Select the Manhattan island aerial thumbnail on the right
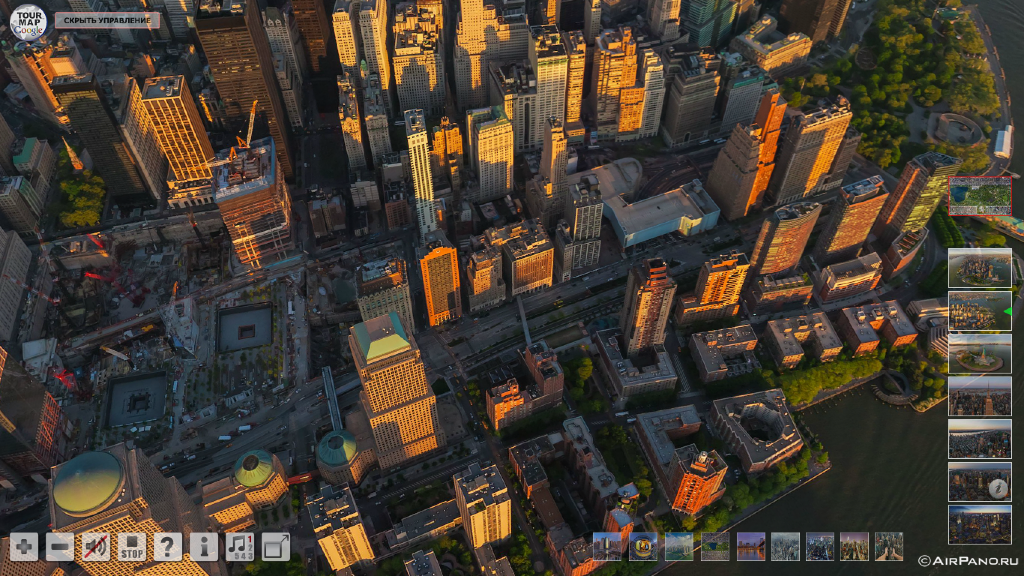The image size is (1024, 576). coord(980,268)
